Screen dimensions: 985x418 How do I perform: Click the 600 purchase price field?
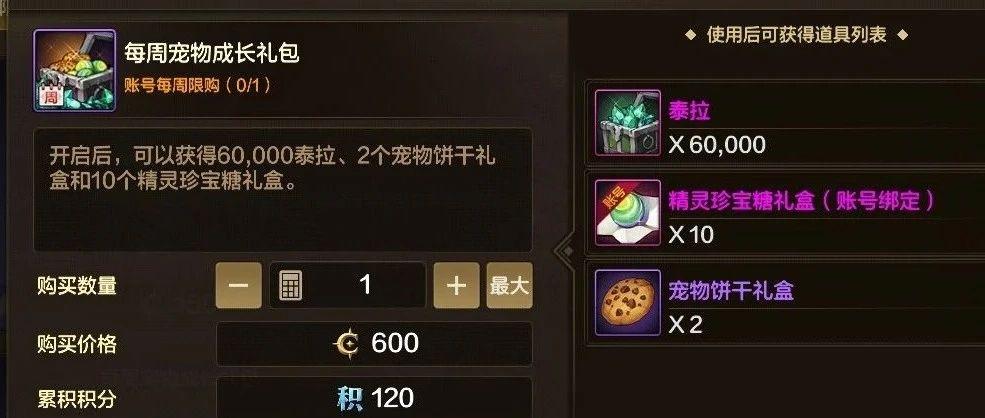pos(374,344)
